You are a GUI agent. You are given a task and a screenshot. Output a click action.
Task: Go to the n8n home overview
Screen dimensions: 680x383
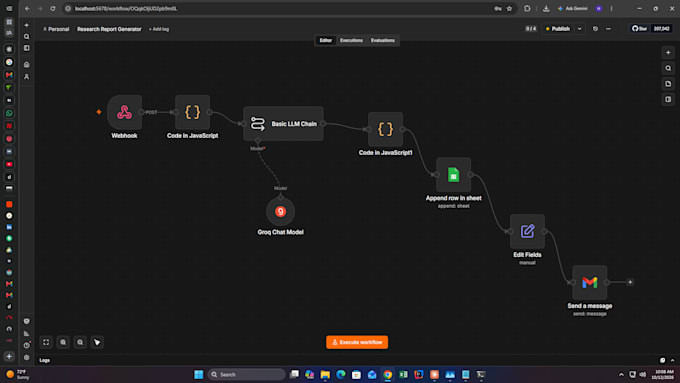[x=26, y=65]
